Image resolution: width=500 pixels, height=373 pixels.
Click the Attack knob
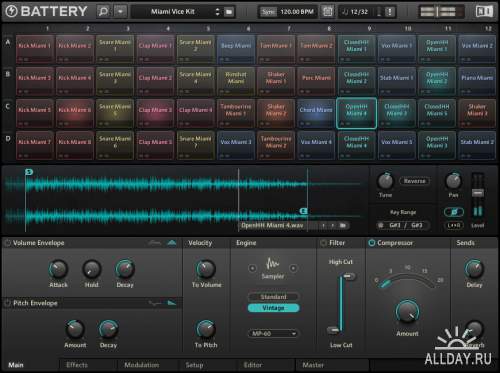tap(58, 269)
